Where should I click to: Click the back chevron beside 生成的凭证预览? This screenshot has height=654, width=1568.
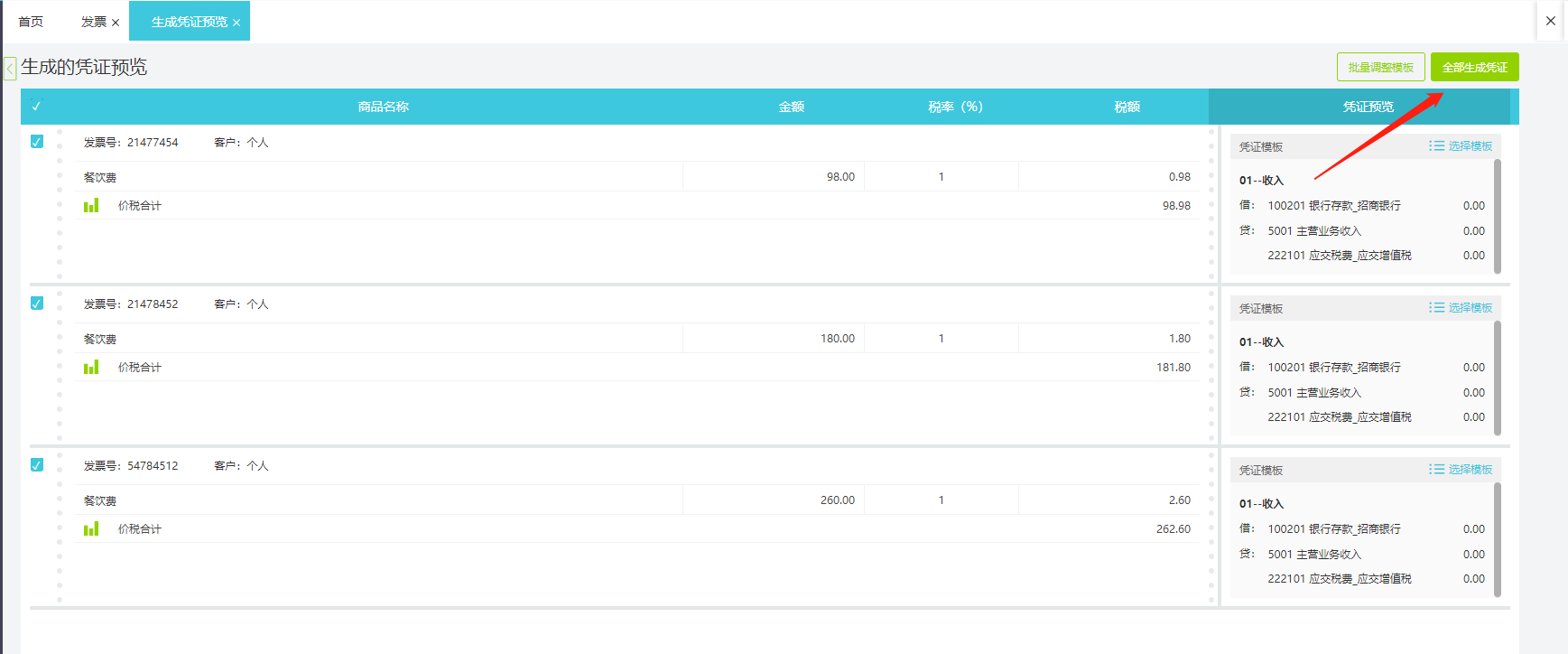10,69
